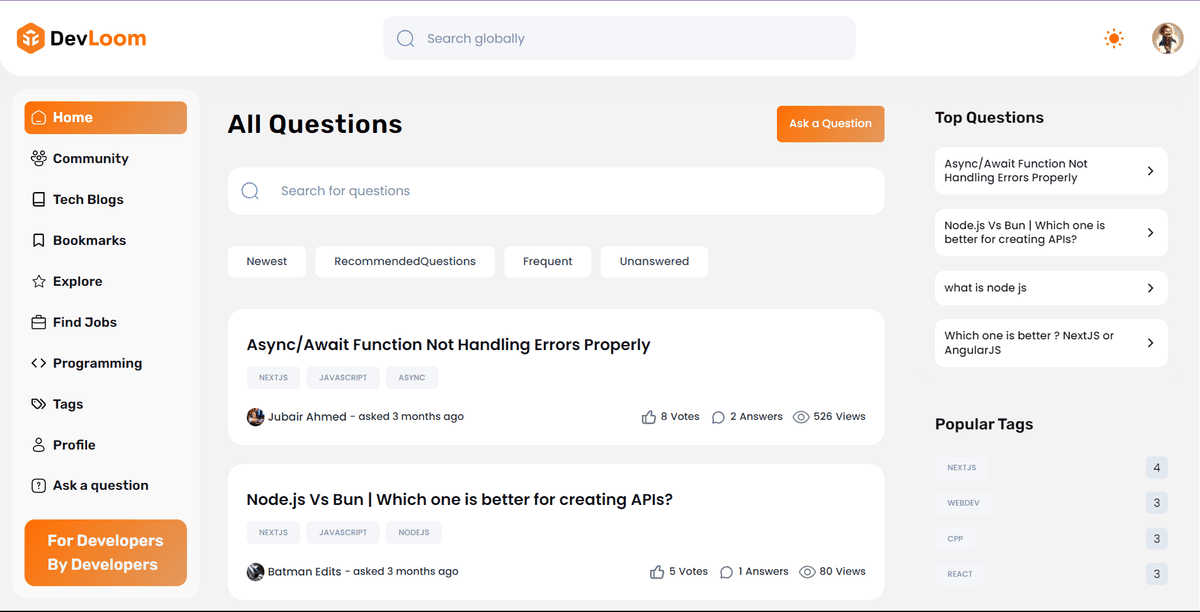The height and width of the screenshot is (612, 1200).
Task: Toggle the sun theme switcher icon
Action: coord(1113,39)
